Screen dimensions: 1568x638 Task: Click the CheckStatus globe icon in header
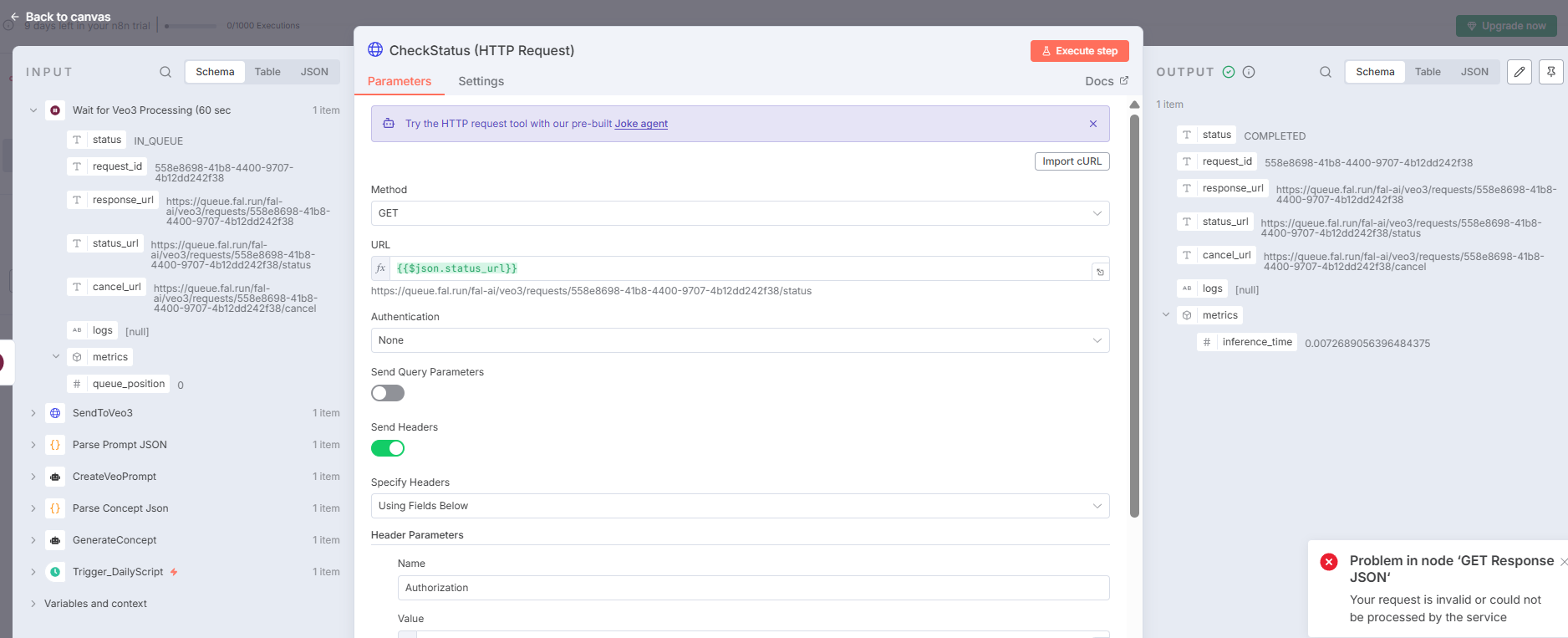375,50
